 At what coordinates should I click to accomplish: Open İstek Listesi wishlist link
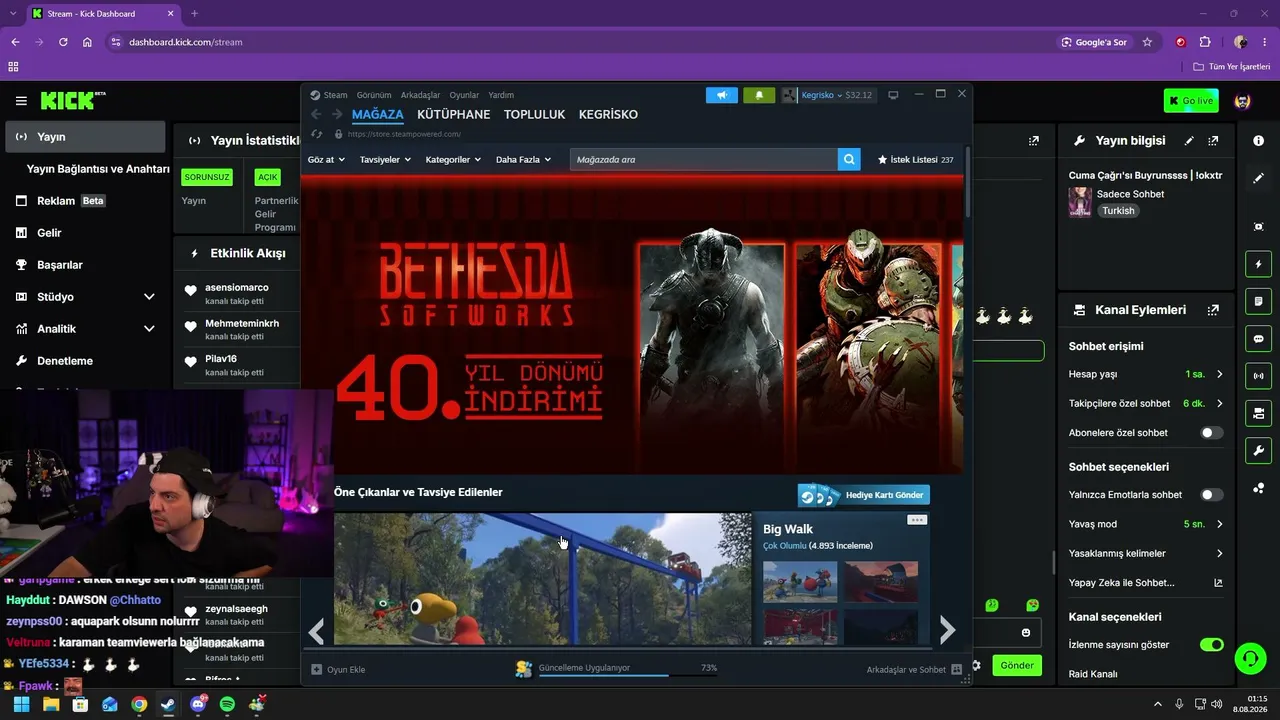(x=915, y=160)
